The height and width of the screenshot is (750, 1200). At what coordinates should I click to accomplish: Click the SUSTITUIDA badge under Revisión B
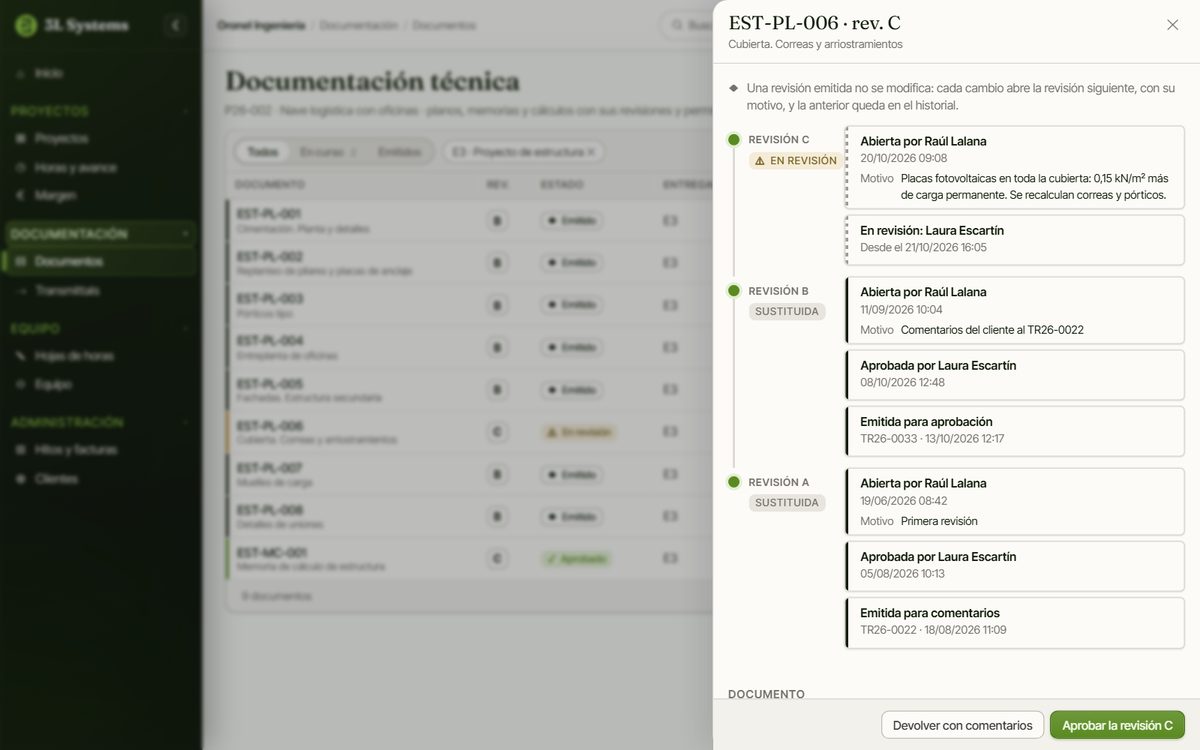(787, 311)
